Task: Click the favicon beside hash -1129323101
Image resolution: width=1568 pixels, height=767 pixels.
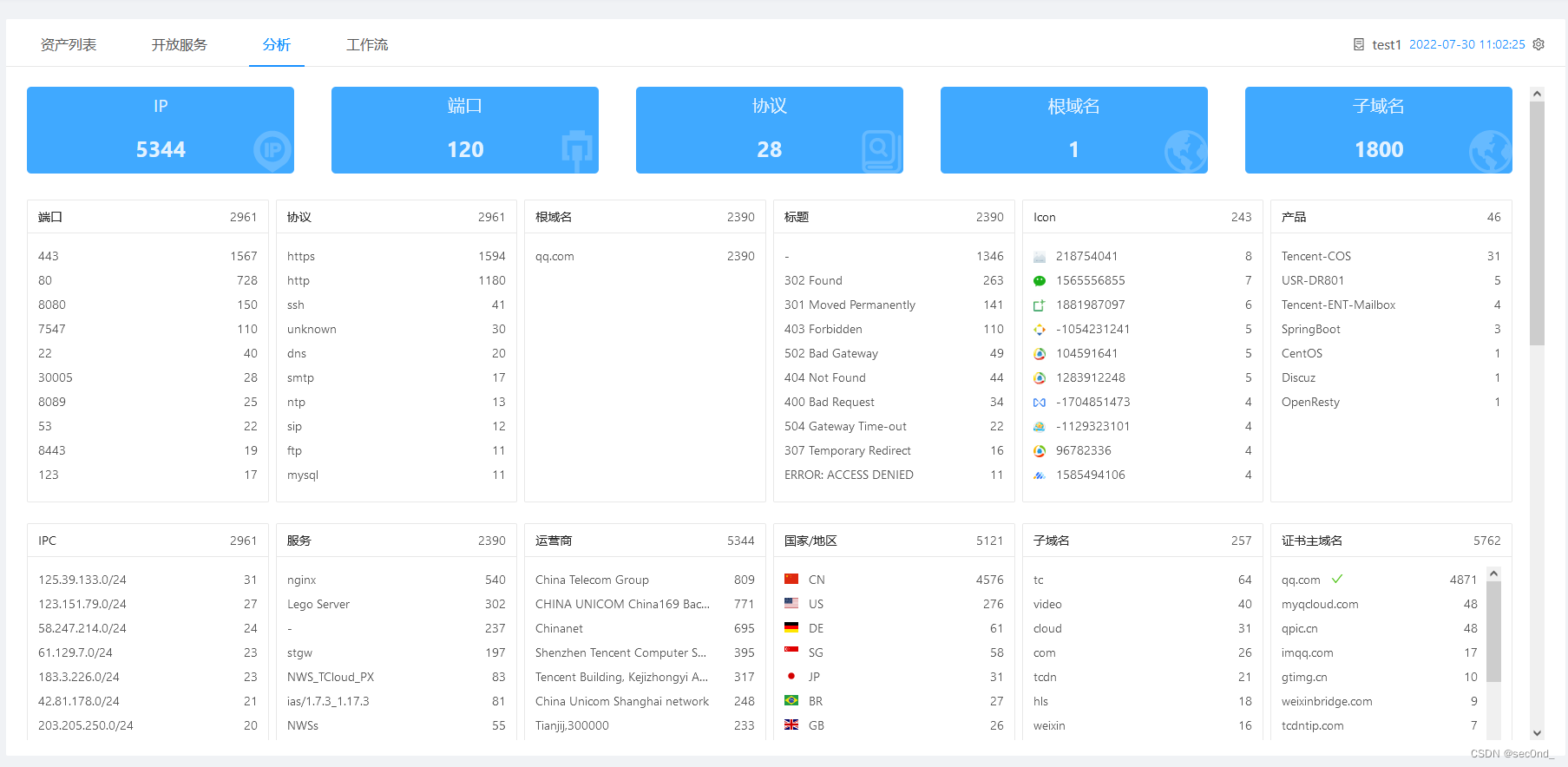Action: pyautogui.click(x=1040, y=427)
